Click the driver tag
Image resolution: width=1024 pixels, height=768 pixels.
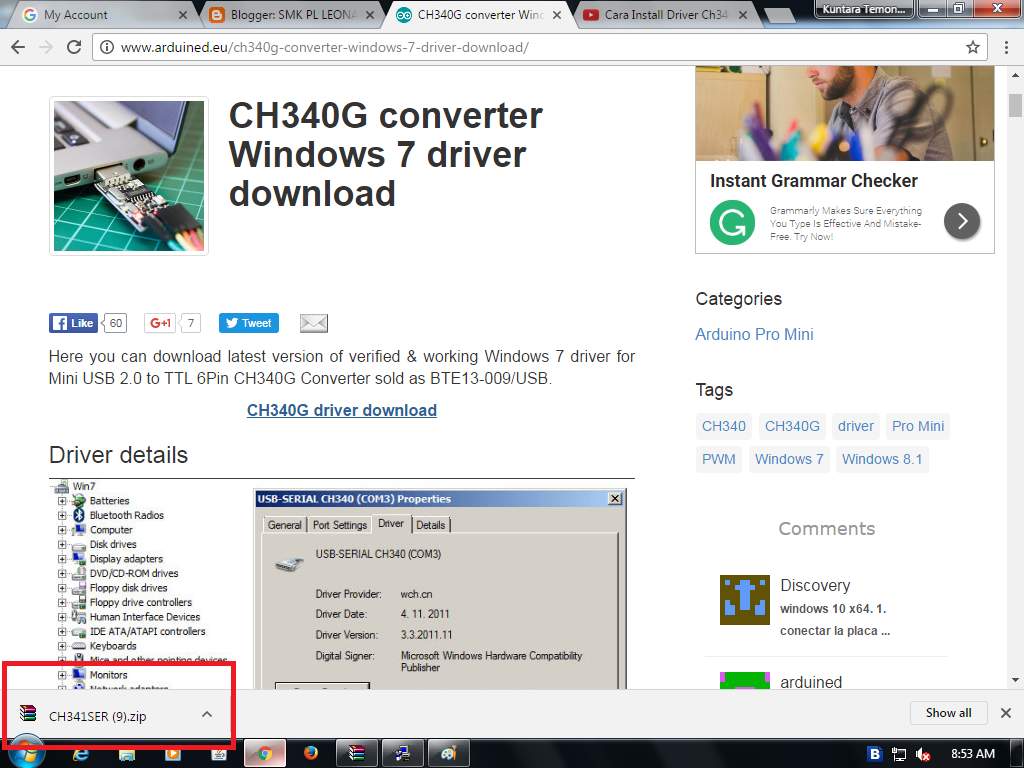856,426
